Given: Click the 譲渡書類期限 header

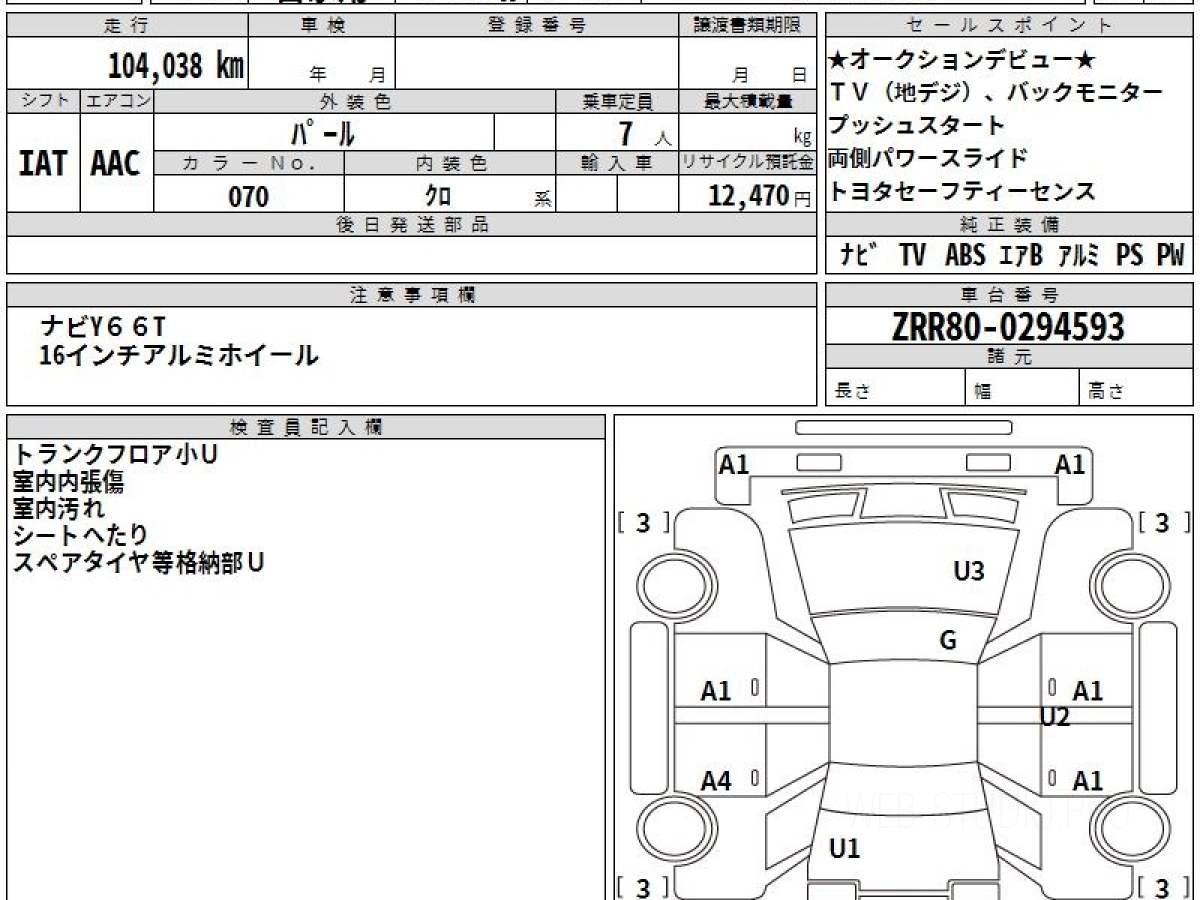Looking at the screenshot, I should pos(747,26).
